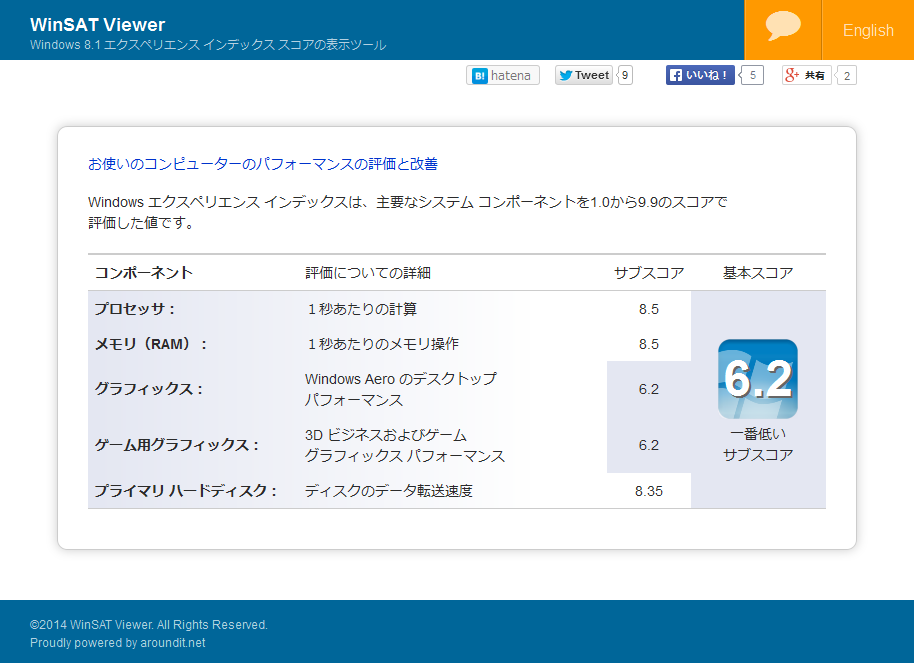Click the Tweet button
The image size is (914, 663).
coord(584,75)
